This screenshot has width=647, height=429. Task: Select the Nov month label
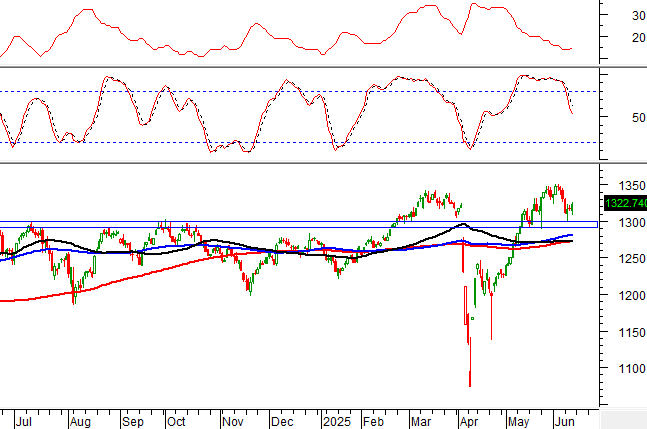click(233, 422)
